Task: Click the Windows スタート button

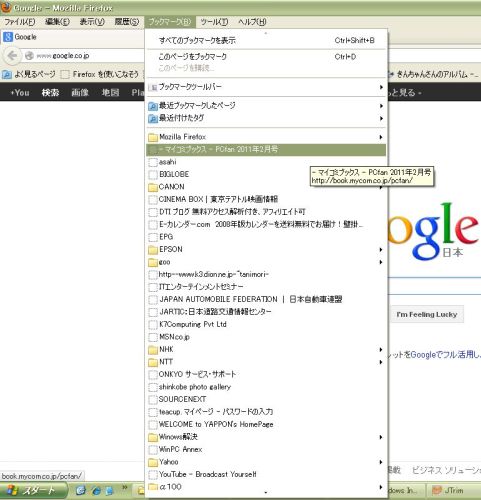Action: tap(33, 490)
